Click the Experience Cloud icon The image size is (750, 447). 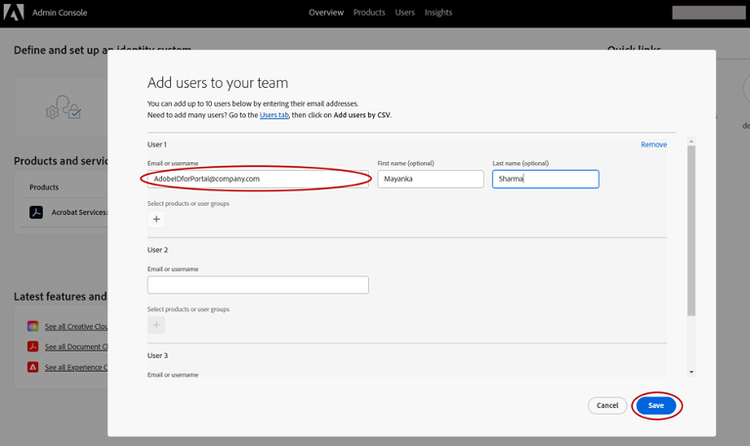[33, 367]
